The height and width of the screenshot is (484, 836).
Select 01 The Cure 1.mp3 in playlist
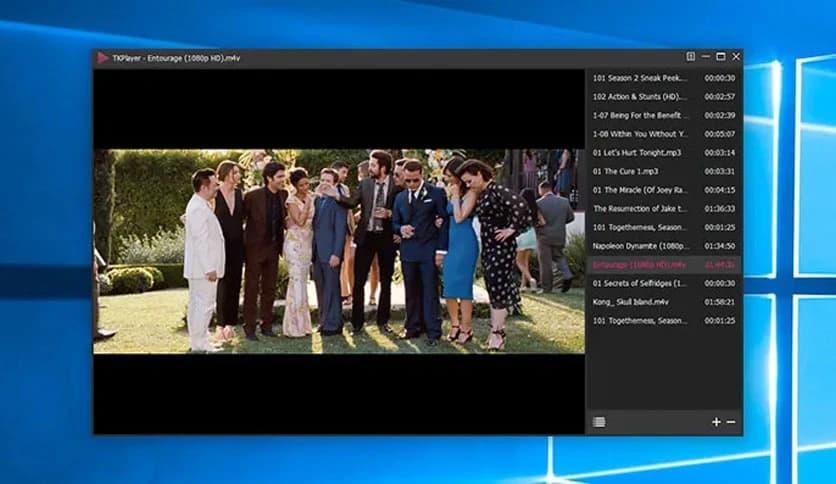tap(627, 171)
